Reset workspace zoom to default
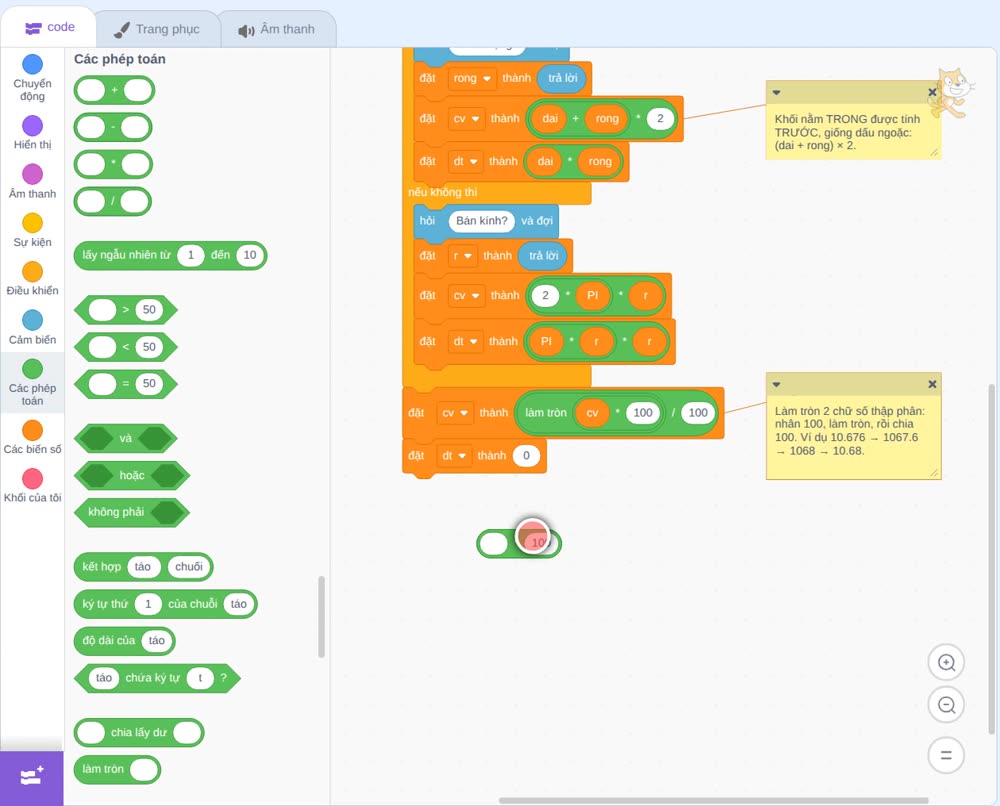This screenshot has width=1000, height=806. [x=946, y=755]
